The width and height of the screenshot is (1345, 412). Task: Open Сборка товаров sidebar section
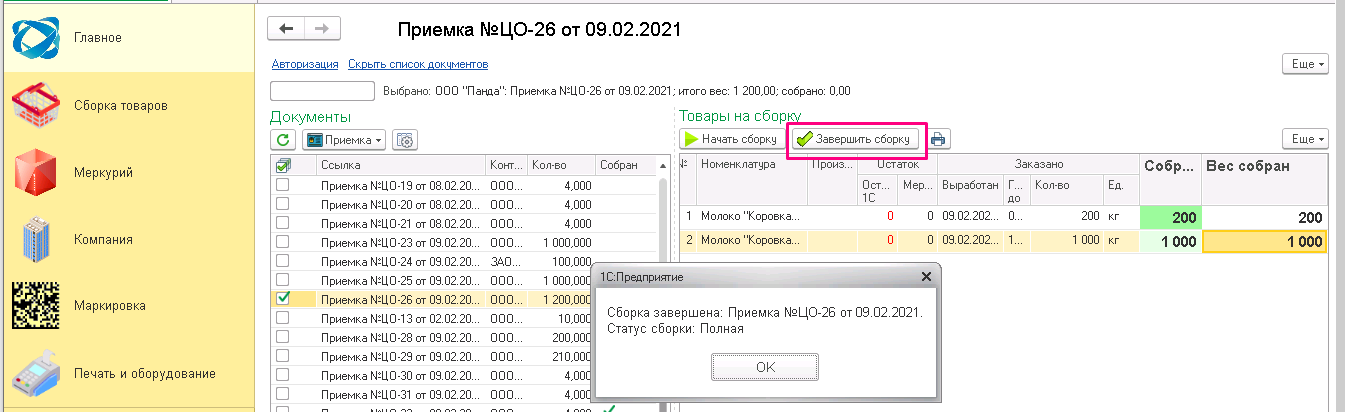click(120, 105)
